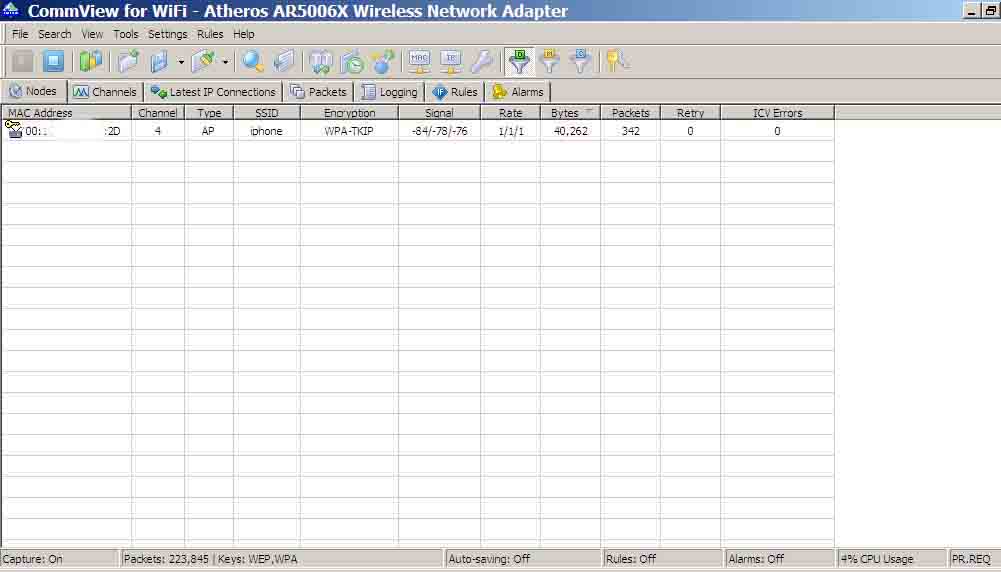The width and height of the screenshot is (1001, 572).
Task: Click the clock scheduler toolbar icon
Action: pyautogui.click(x=352, y=61)
